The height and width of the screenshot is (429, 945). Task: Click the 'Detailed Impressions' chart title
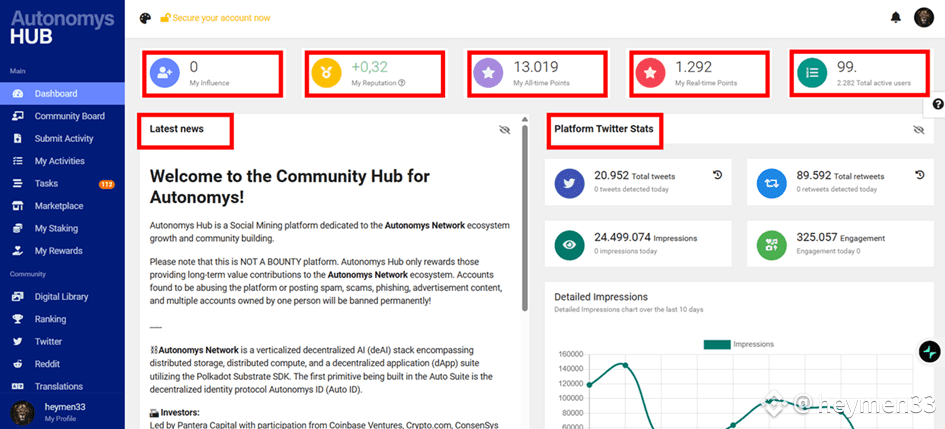pyautogui.click(x=601, y=297)
